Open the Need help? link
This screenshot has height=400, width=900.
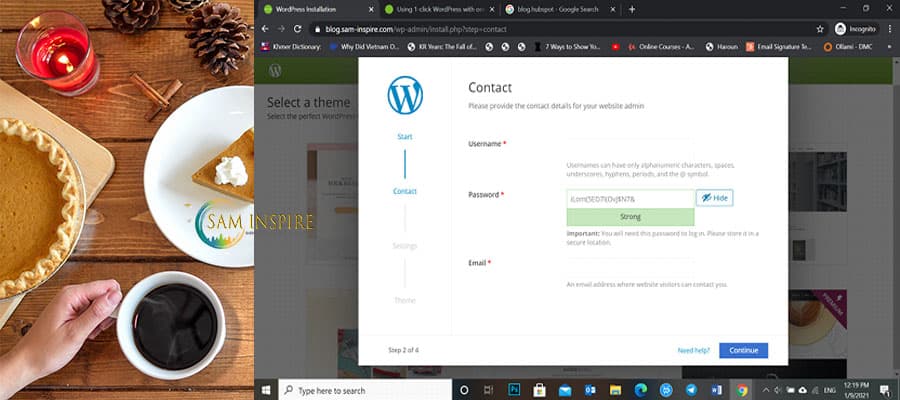[693, 351]
